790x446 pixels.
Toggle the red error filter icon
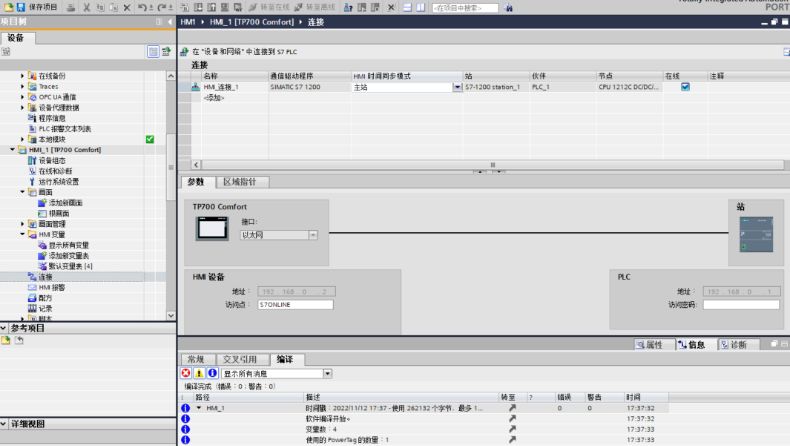(186, 373)
